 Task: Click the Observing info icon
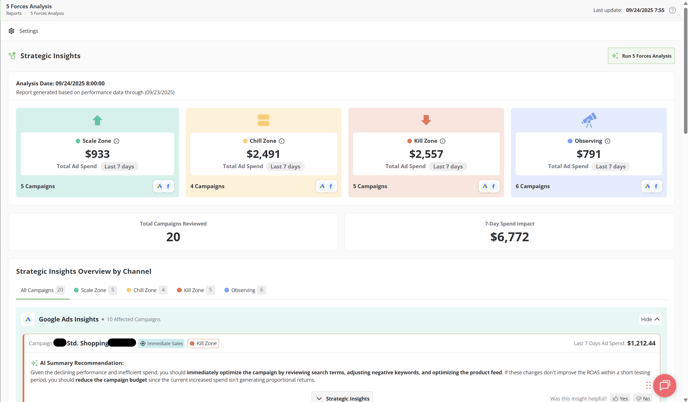[608, 141]
